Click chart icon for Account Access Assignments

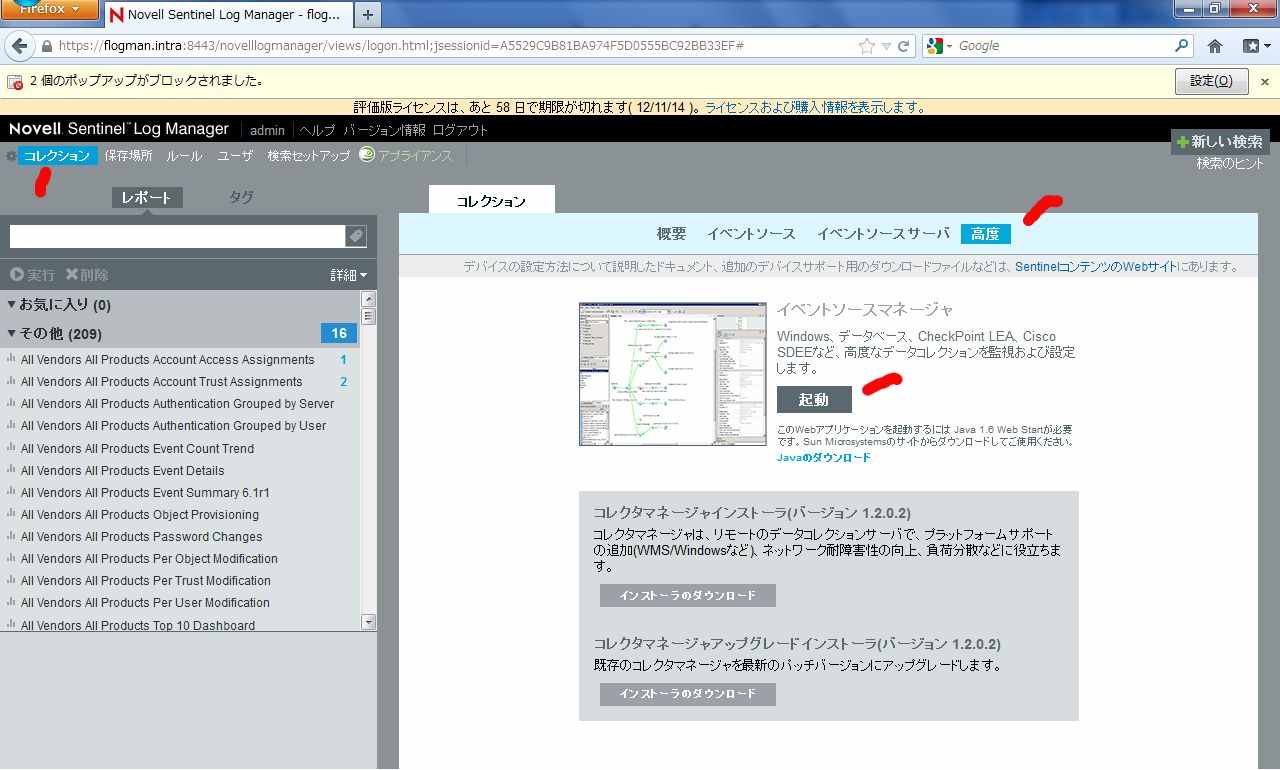[11, 360]
